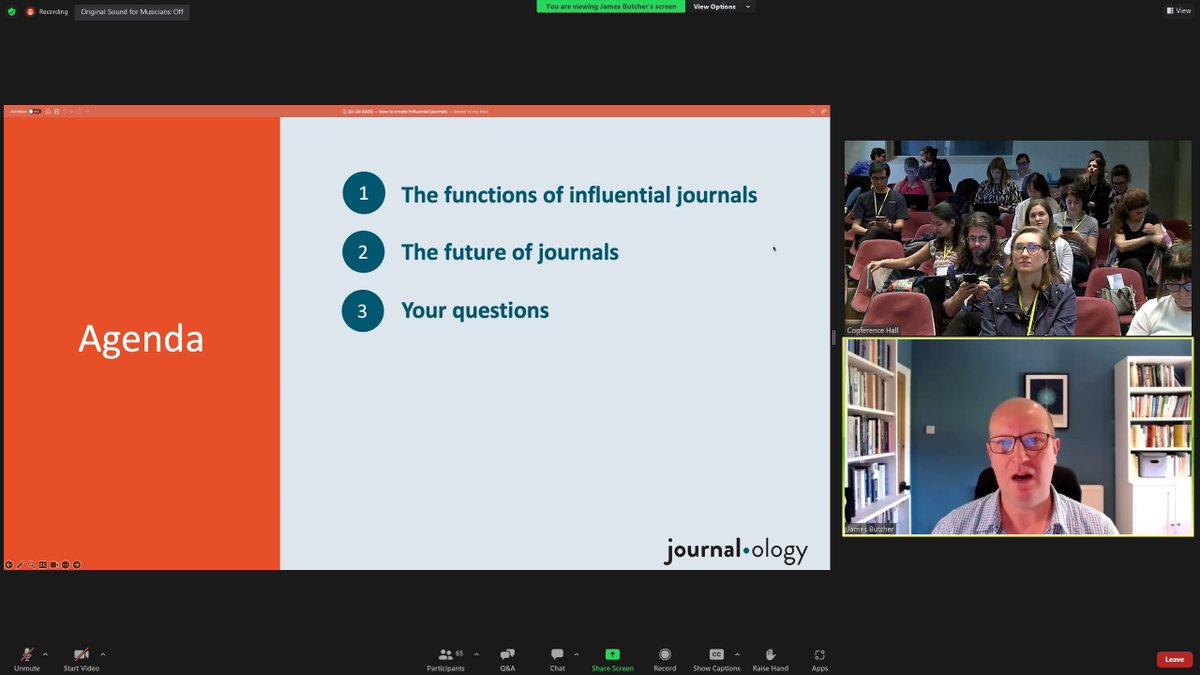Open the magnifier tool in the slideshow controls
The image size is (1200, 675).
pos(30,565)
